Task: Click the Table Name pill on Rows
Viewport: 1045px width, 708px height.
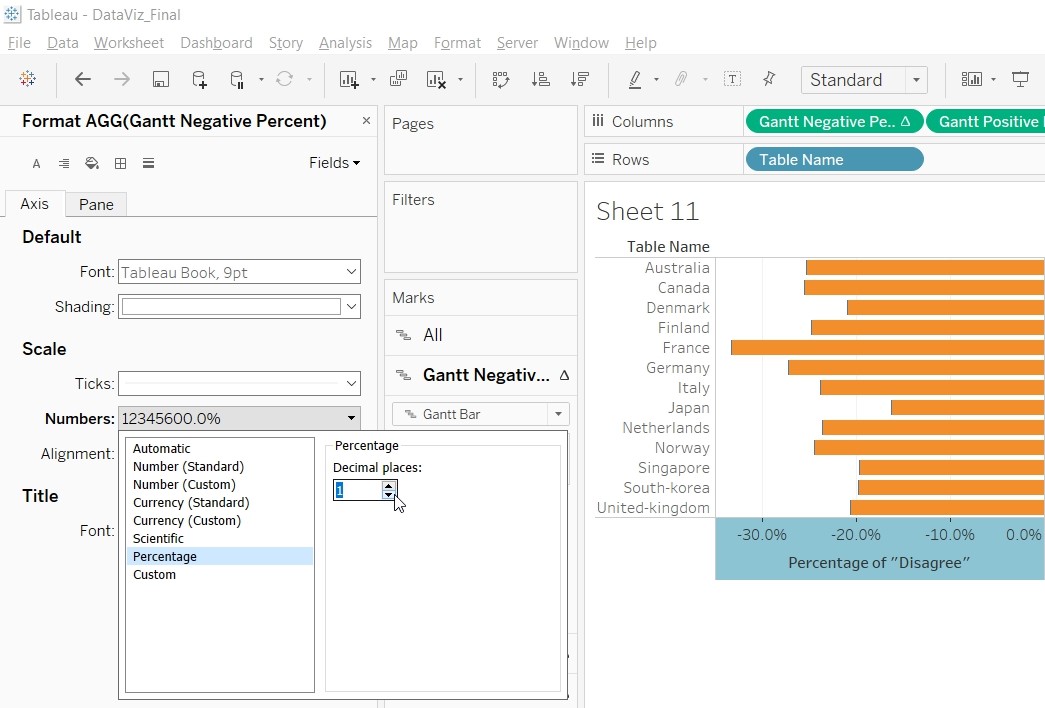Action: point(833,160)
